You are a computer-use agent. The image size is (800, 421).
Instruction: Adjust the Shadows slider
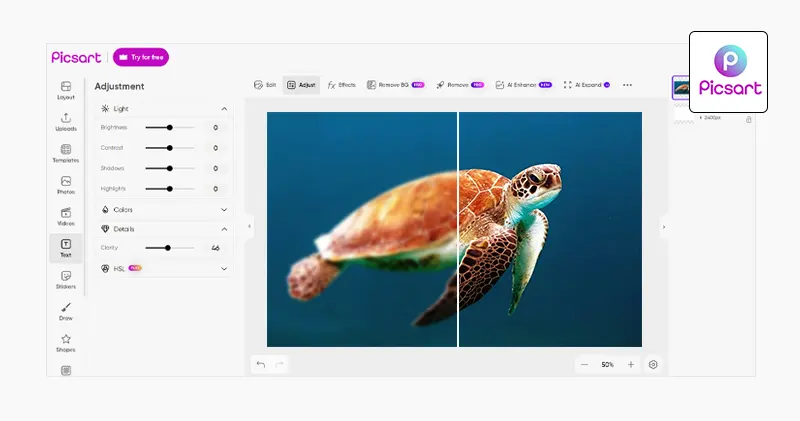(x=169, y=168)
